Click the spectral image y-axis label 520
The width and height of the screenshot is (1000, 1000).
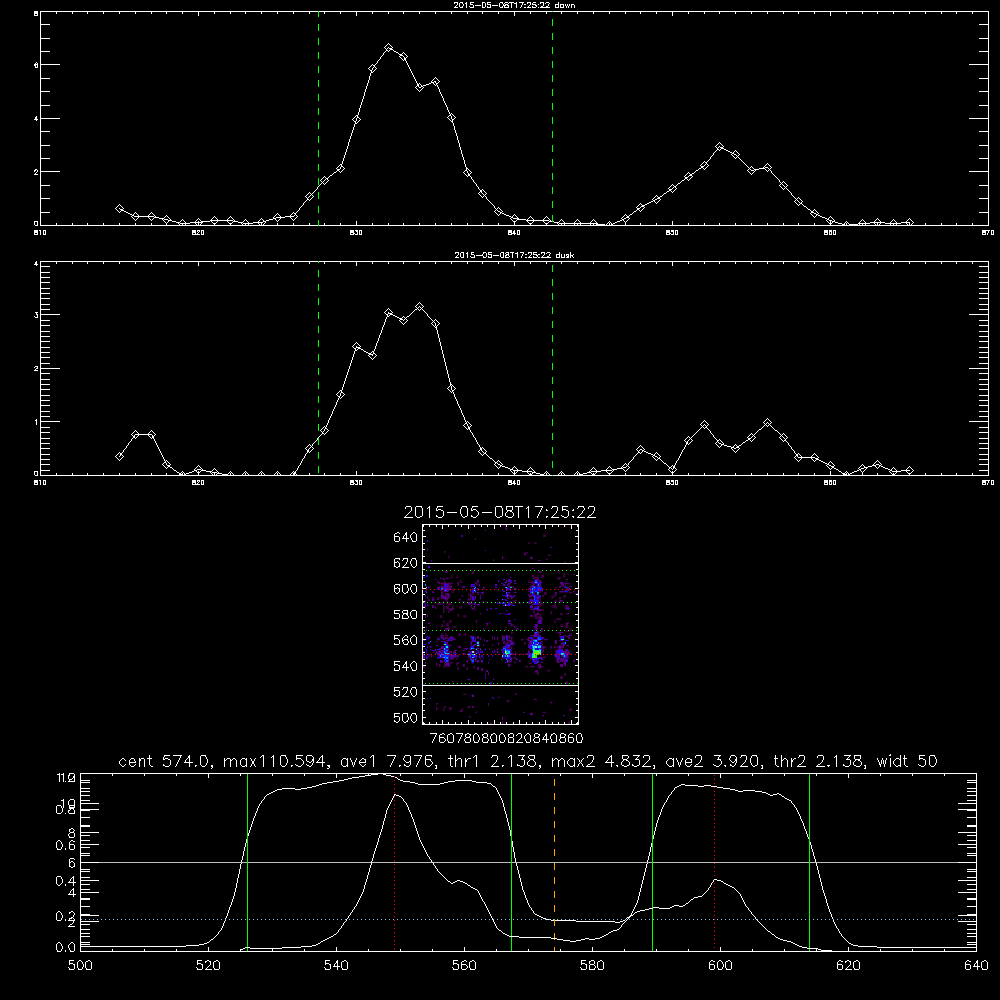[406, 692]
